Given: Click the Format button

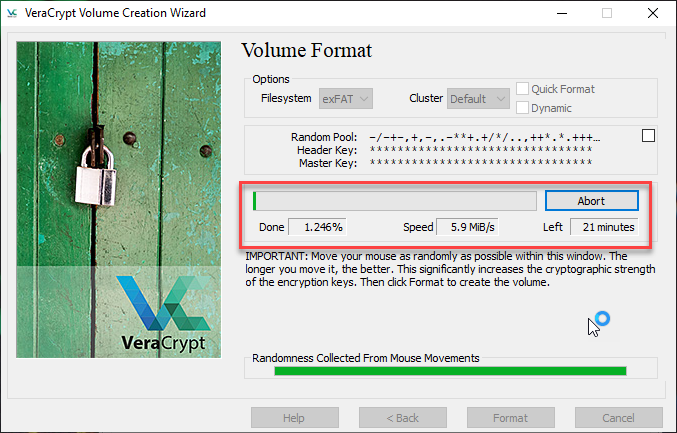Looking at the screenshot, I should click(510, 418).
